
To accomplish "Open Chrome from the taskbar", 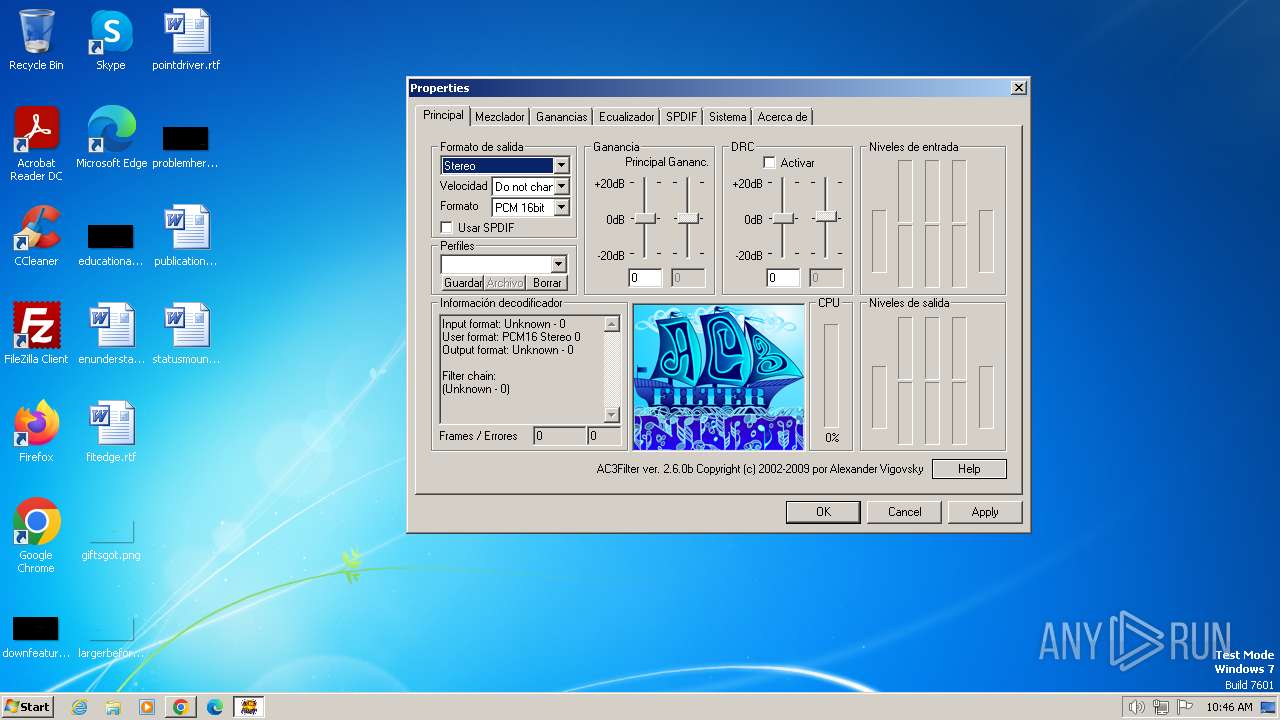I will (181, 707).
